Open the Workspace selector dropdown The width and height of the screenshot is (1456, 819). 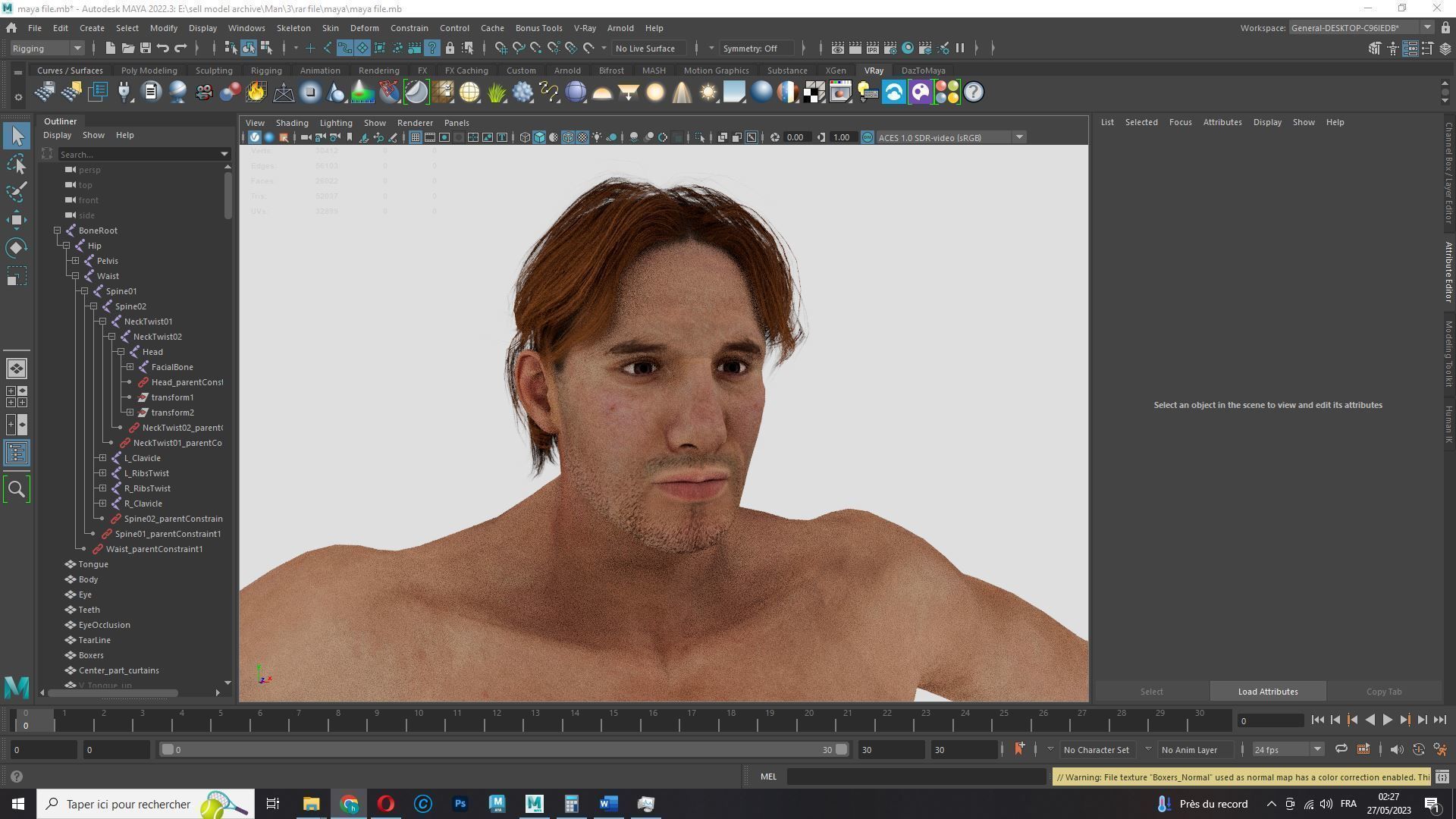[x=1361, y=28]
